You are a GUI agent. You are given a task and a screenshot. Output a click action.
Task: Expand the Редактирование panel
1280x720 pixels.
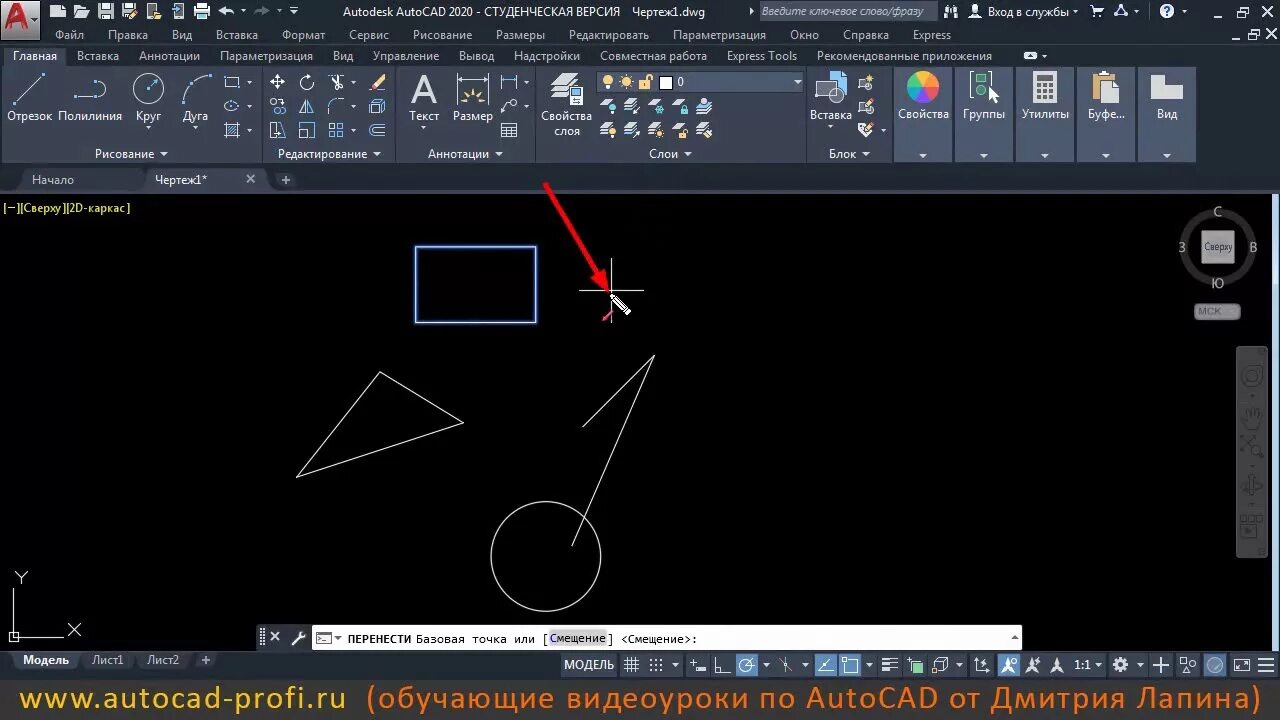[x=330, y=154]
